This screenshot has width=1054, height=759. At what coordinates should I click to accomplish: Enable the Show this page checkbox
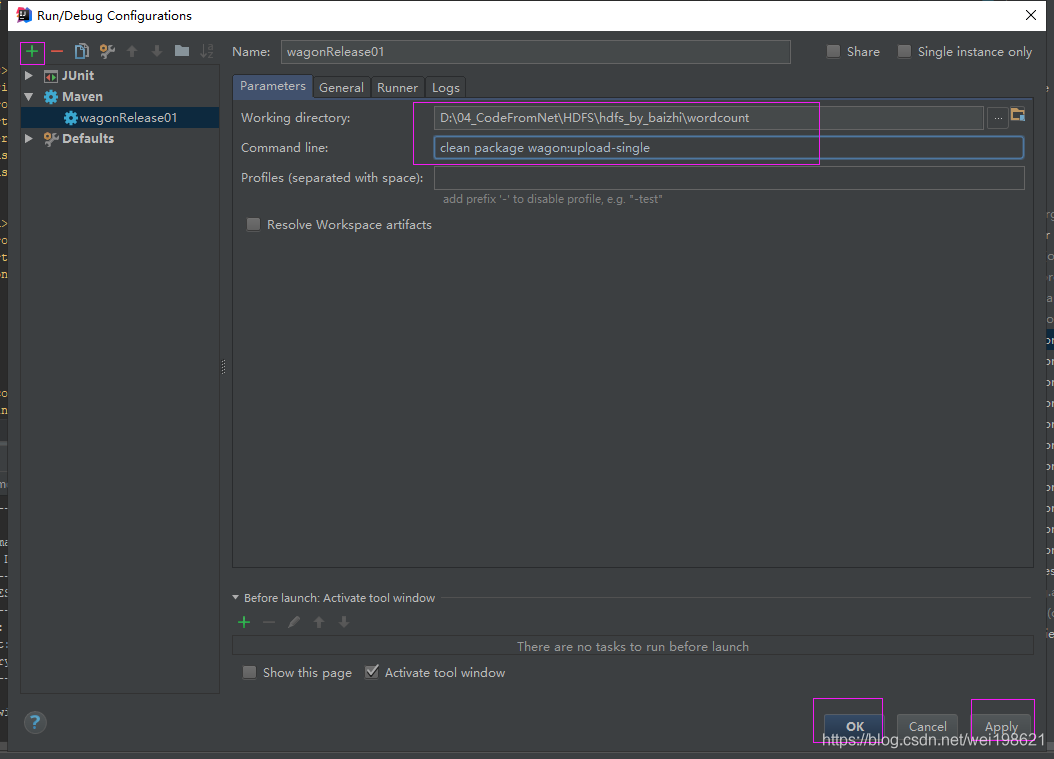point(249,672)
